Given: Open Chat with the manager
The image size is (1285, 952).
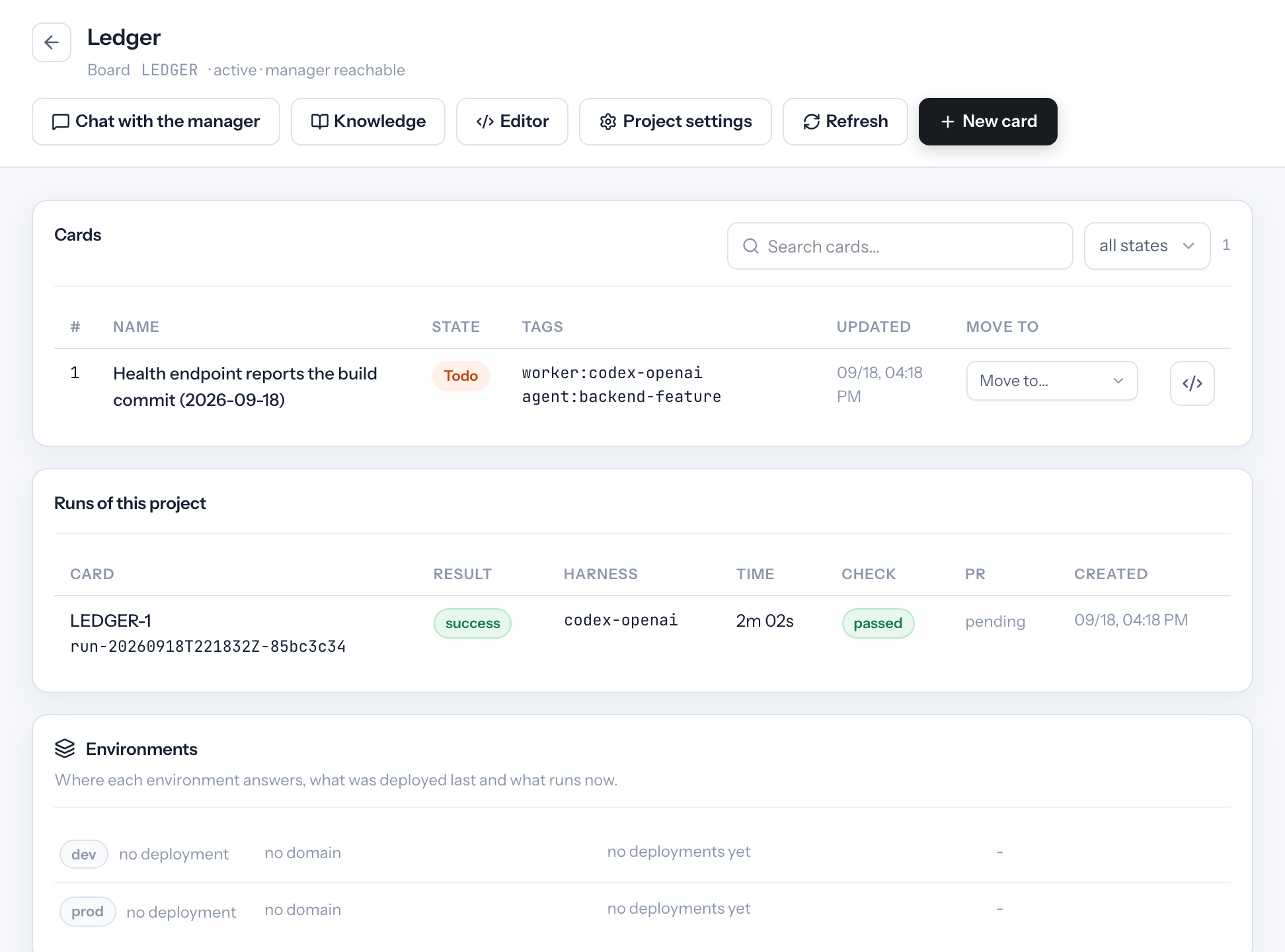Looking at the screenshot, I should tap(156, 122).
